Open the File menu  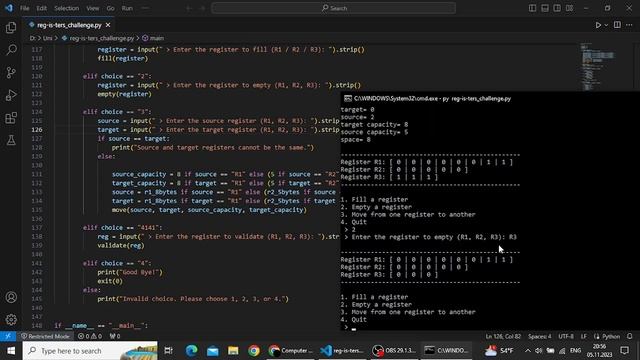point(24,8)
